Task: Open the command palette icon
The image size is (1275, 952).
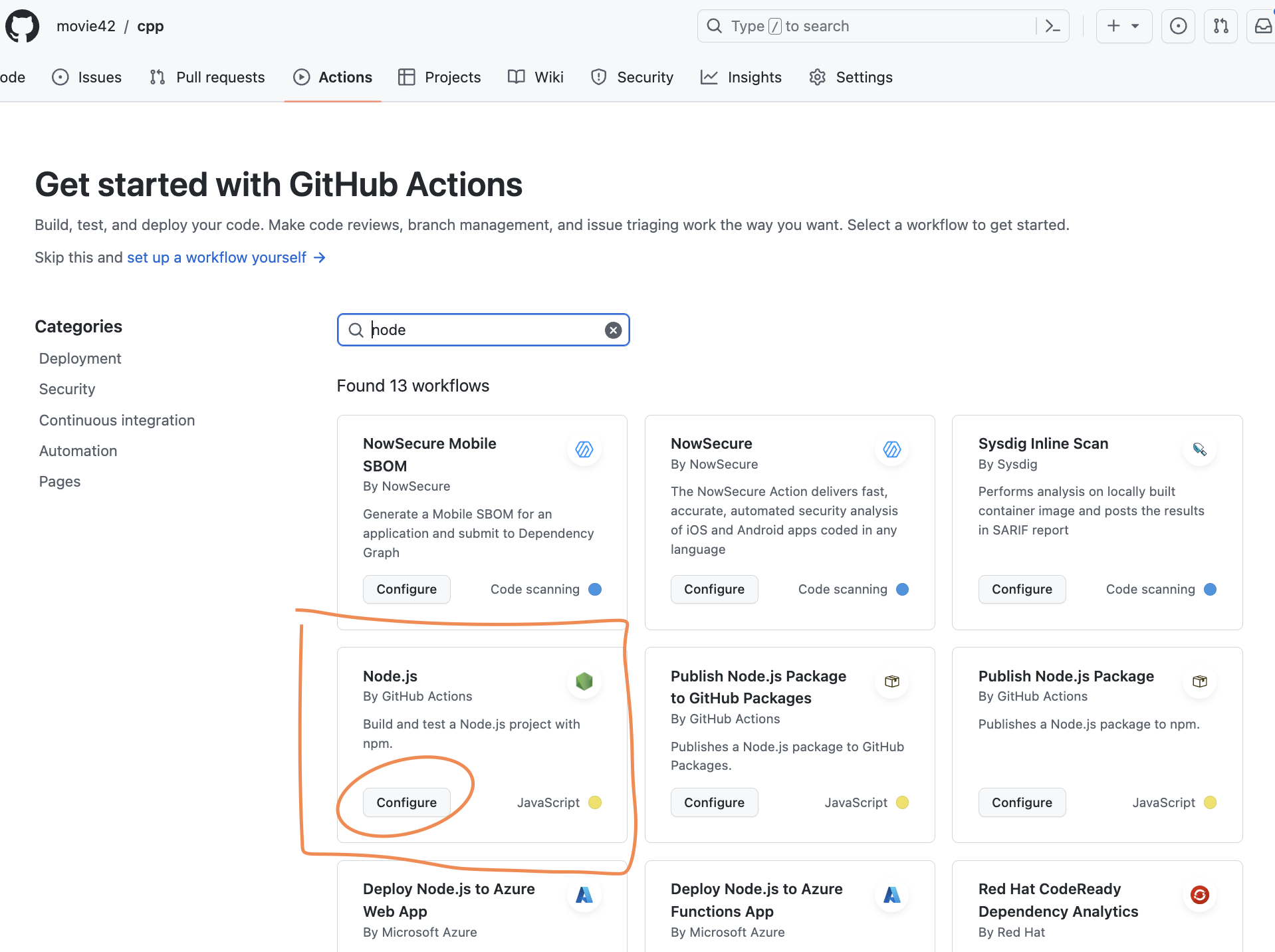Action: coord(1052,26)
